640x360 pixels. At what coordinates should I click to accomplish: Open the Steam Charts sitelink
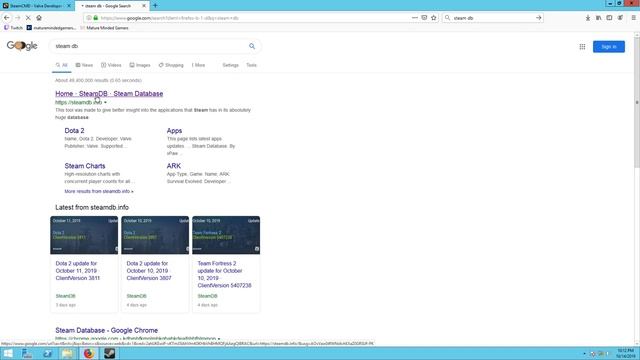(85, 166)
